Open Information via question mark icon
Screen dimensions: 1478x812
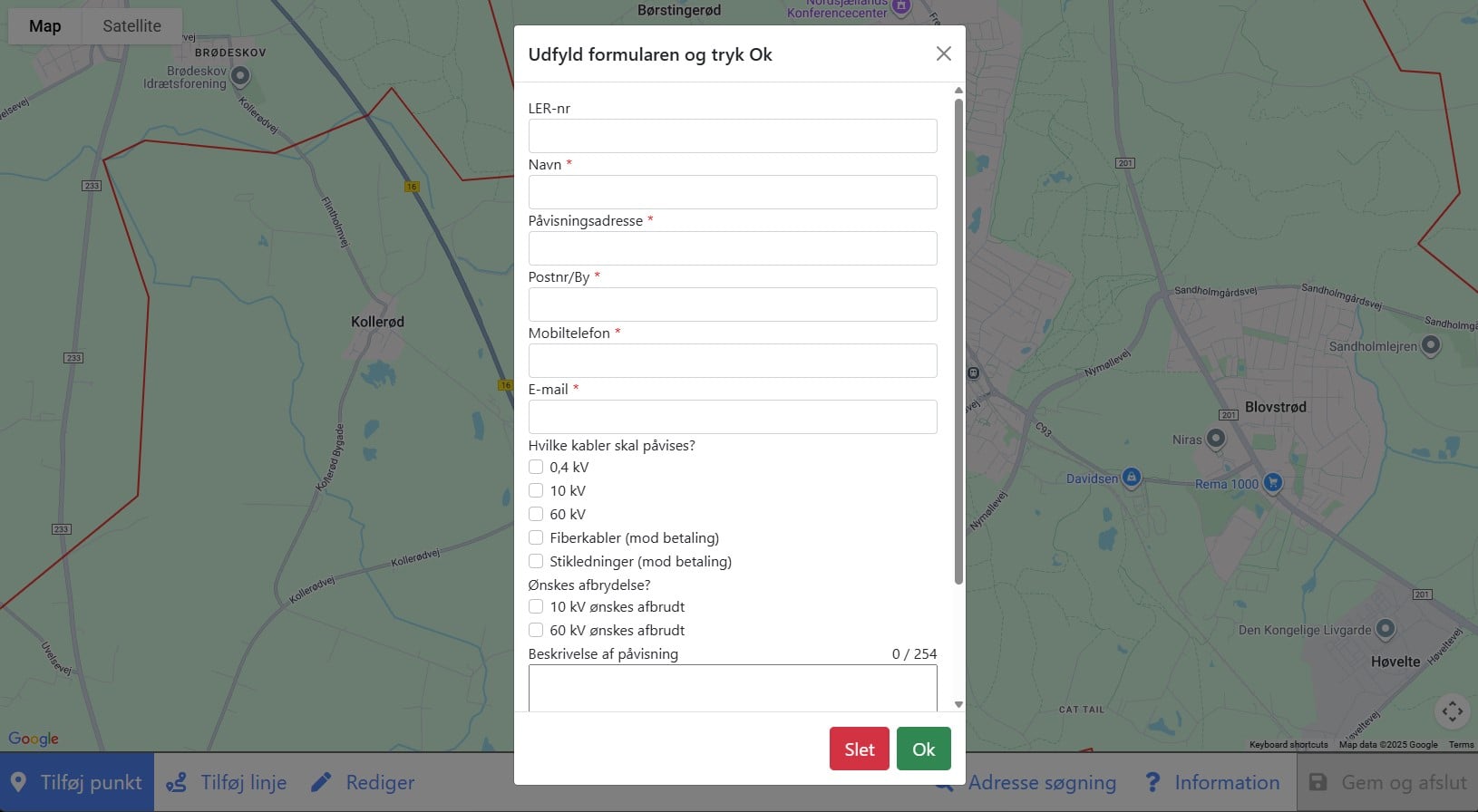[1152, 782]
